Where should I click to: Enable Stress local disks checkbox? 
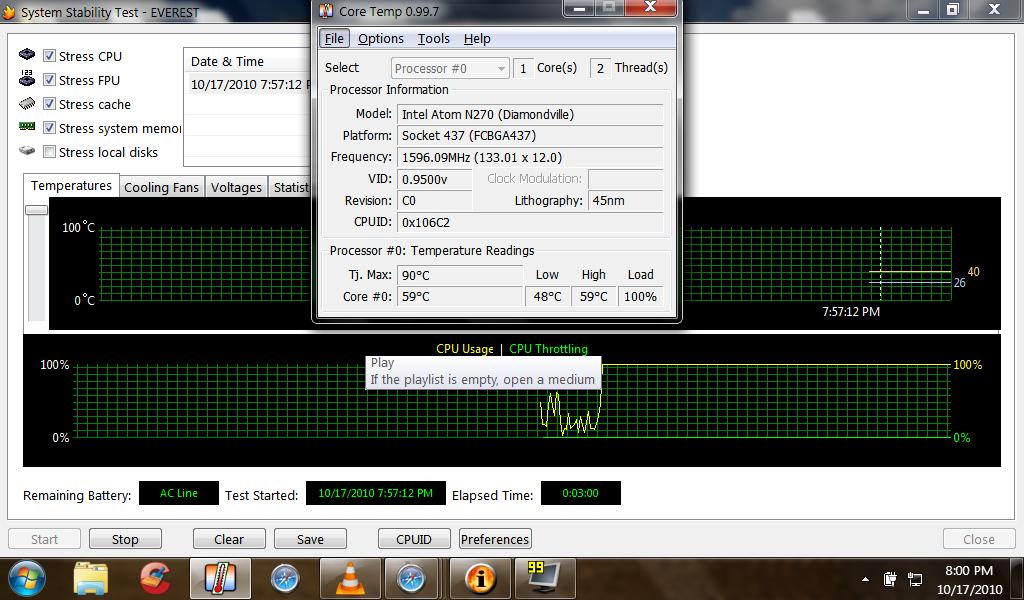coord(49,151)
